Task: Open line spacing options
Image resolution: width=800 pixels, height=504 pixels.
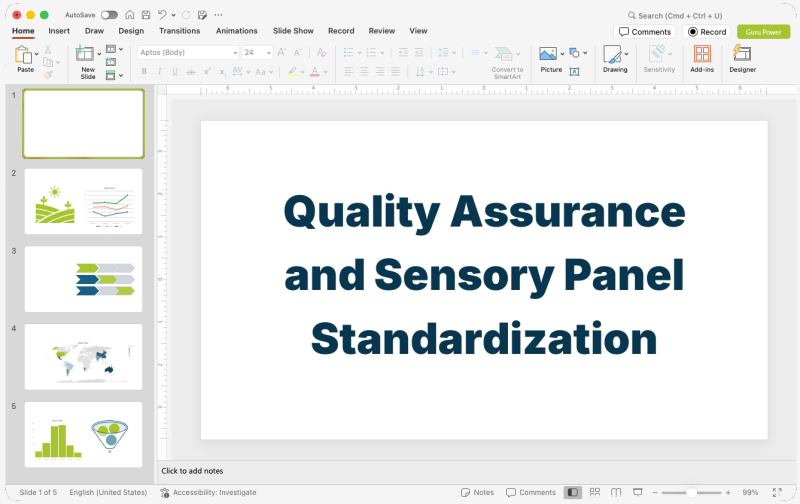Action: [x=443, y=53]
